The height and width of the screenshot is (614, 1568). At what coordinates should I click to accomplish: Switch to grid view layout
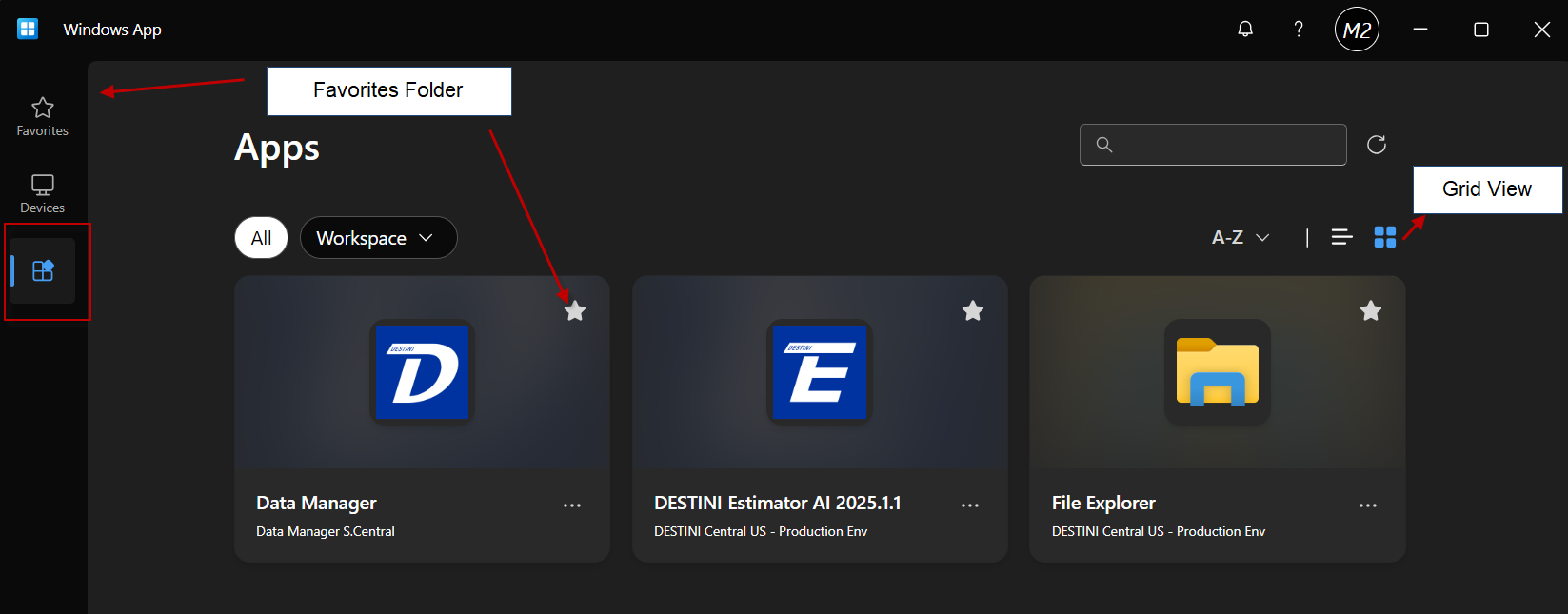click(1385, 237)
